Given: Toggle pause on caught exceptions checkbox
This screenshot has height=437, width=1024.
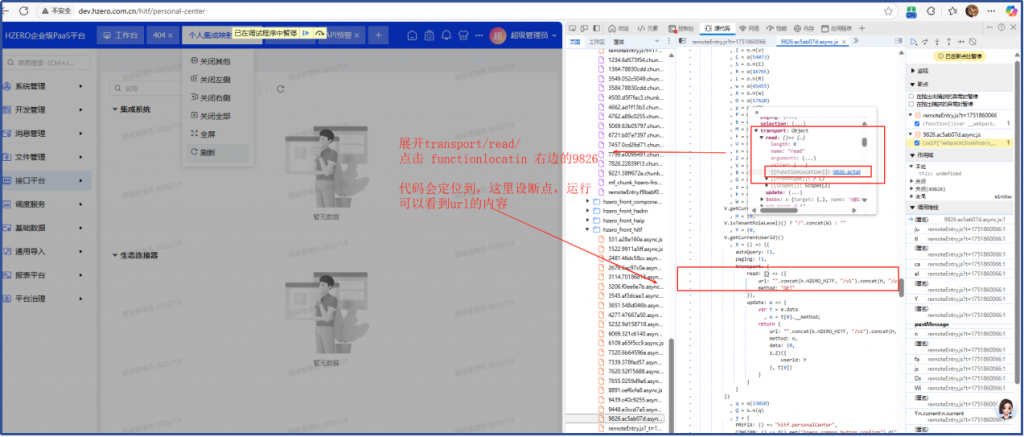Looking at the screenshot, I should 912,104.
